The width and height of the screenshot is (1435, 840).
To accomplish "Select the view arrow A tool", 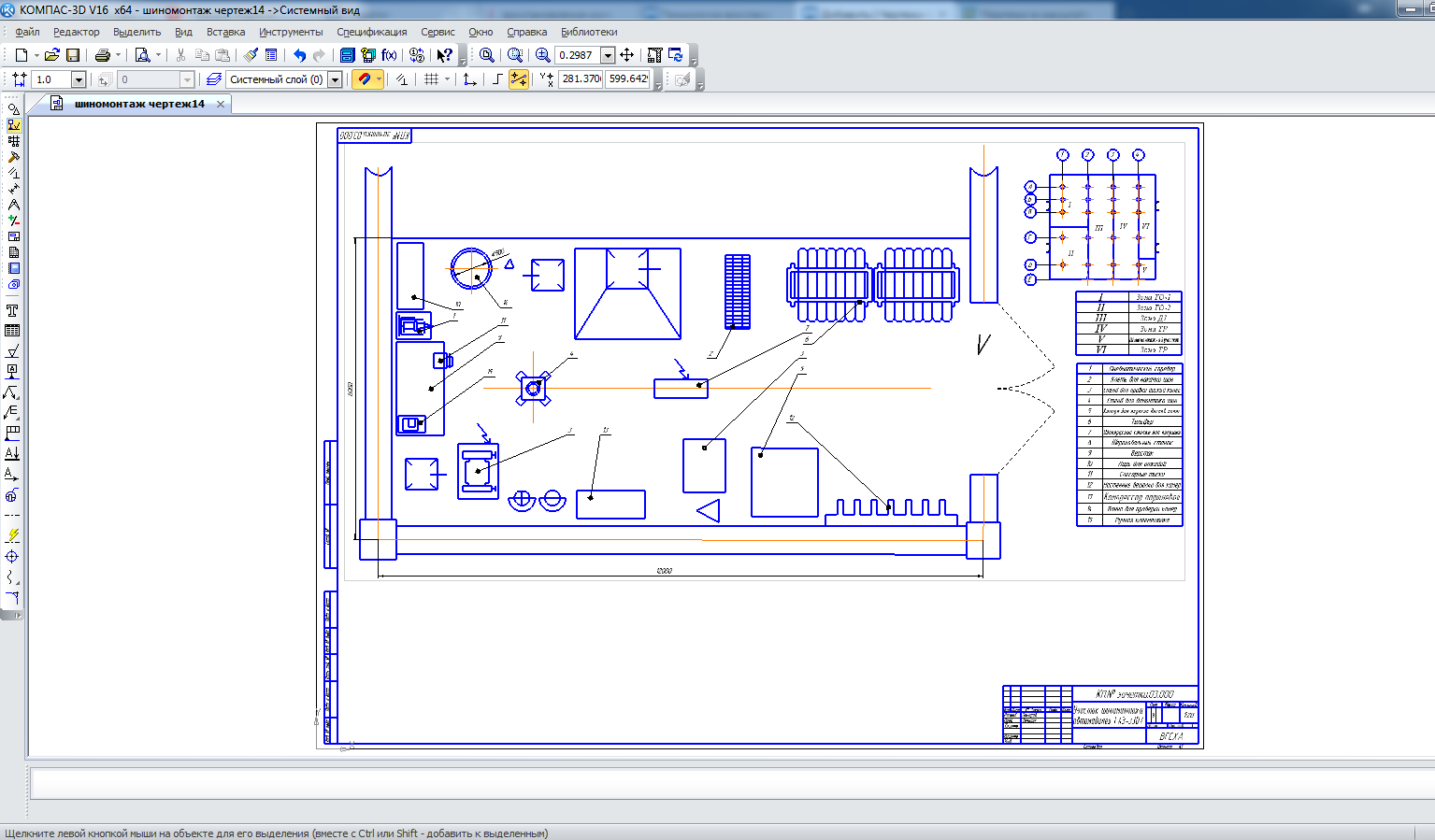I will [12, 474].
